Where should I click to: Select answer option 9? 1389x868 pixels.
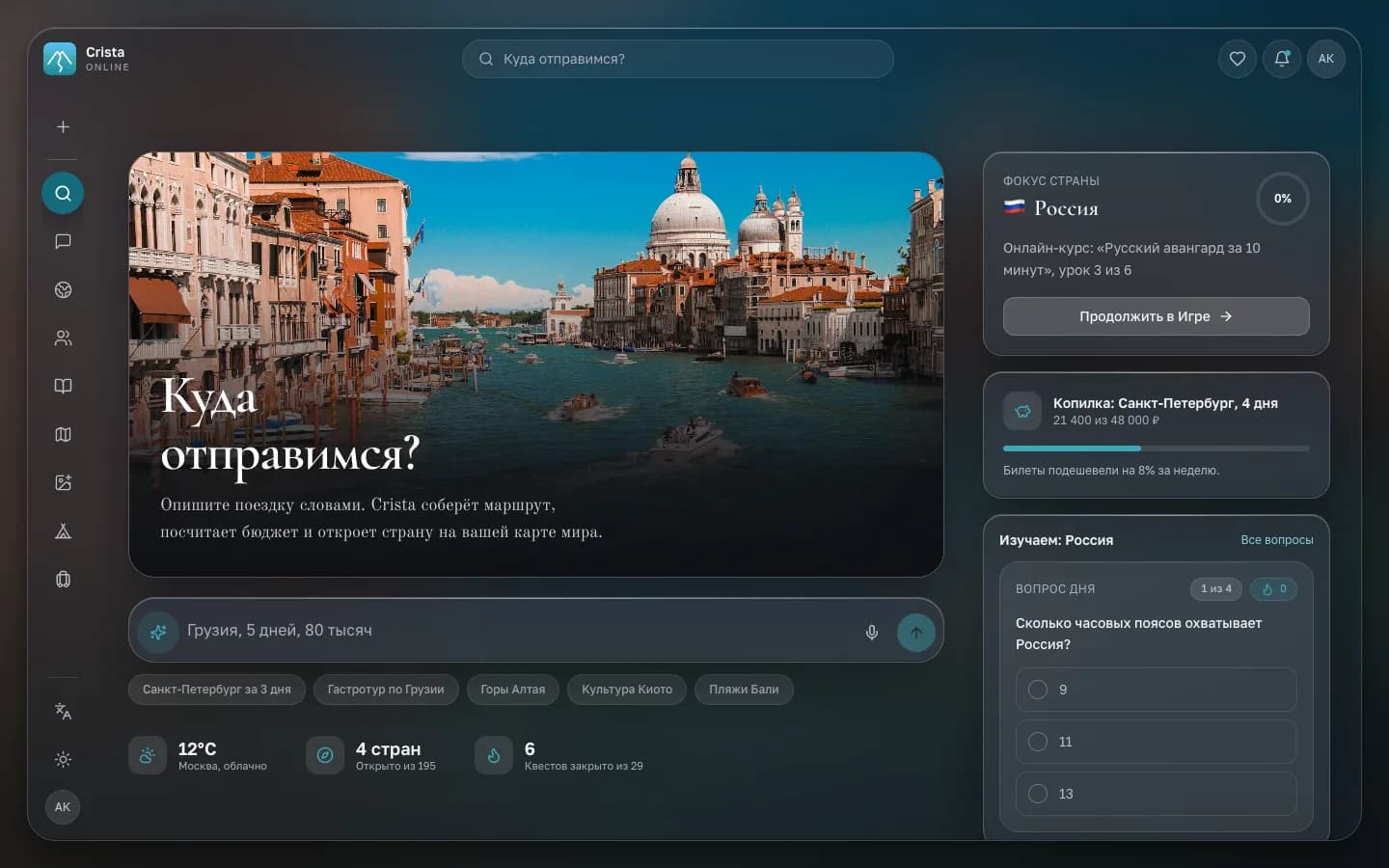click(x=1156, y=690)
